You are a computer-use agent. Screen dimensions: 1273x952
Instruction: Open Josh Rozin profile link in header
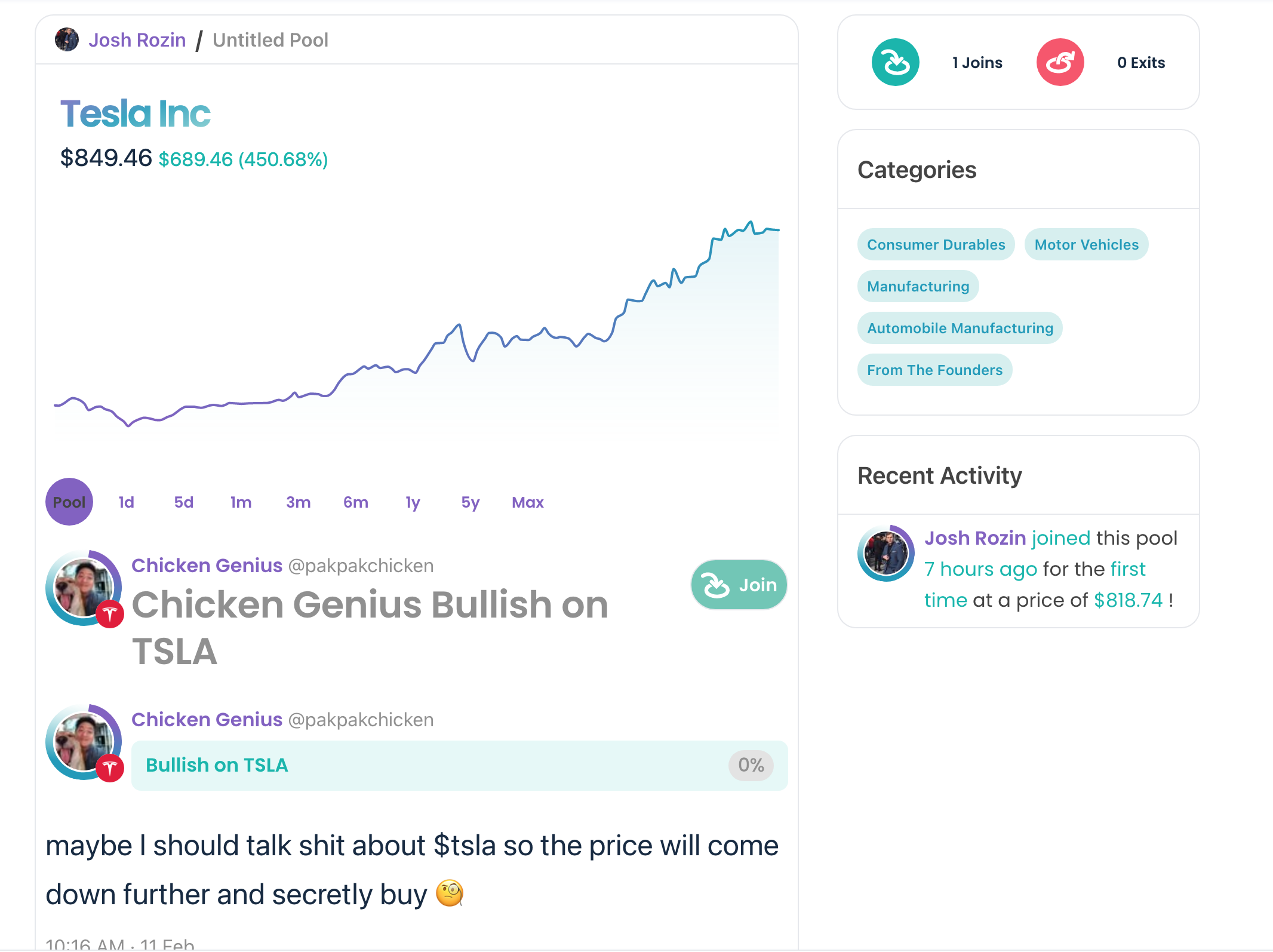[x=137, y=40]
